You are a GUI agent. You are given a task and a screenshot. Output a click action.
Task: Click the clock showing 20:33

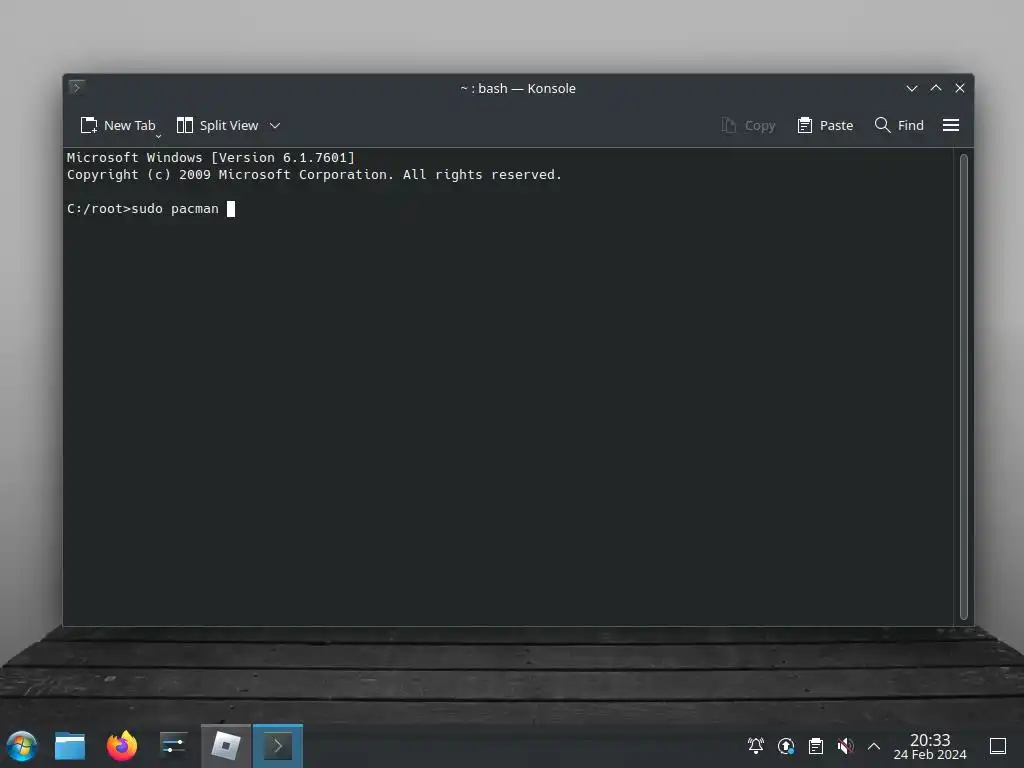930,740
